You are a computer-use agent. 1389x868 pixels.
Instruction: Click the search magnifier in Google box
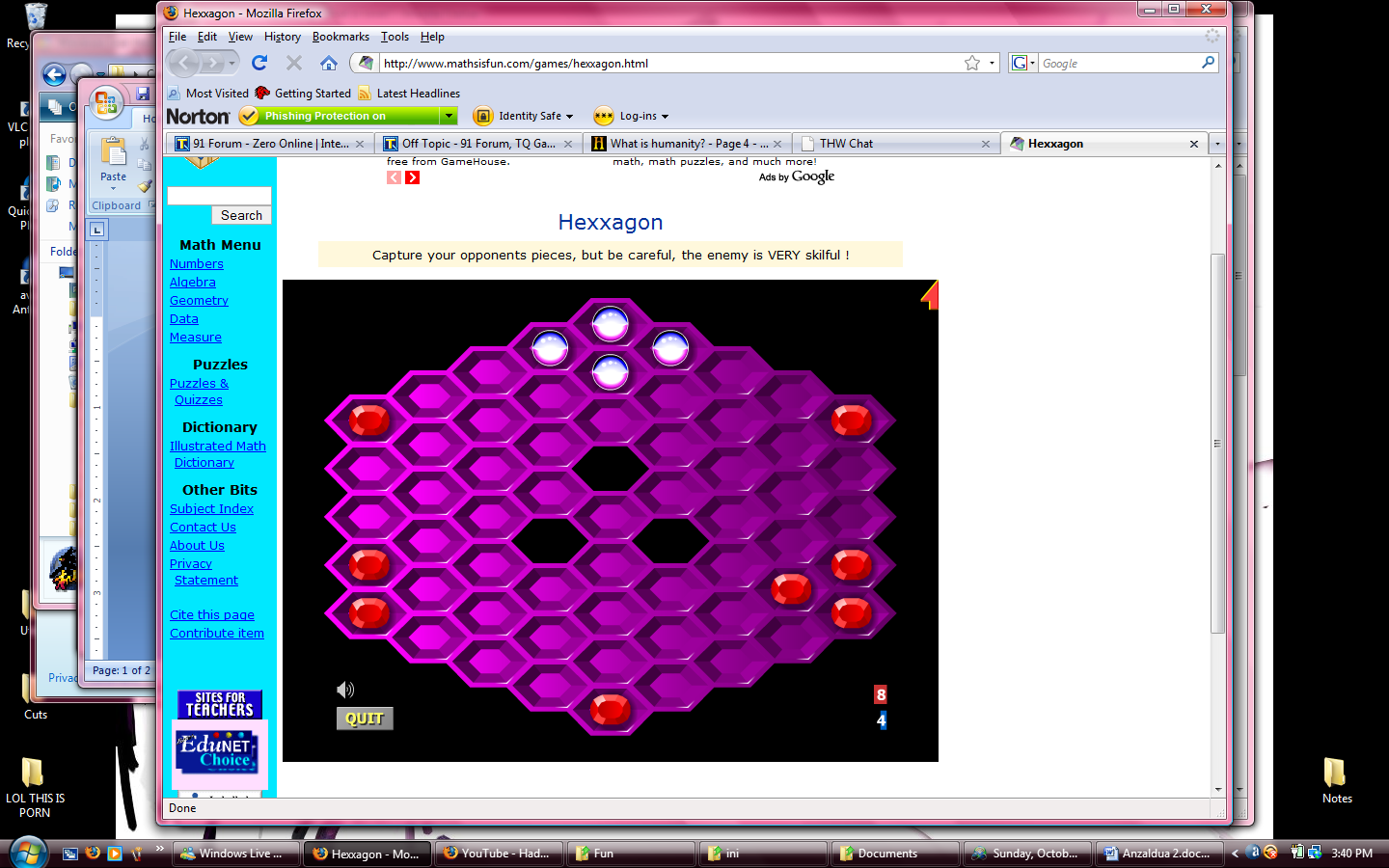(1208, 63)
